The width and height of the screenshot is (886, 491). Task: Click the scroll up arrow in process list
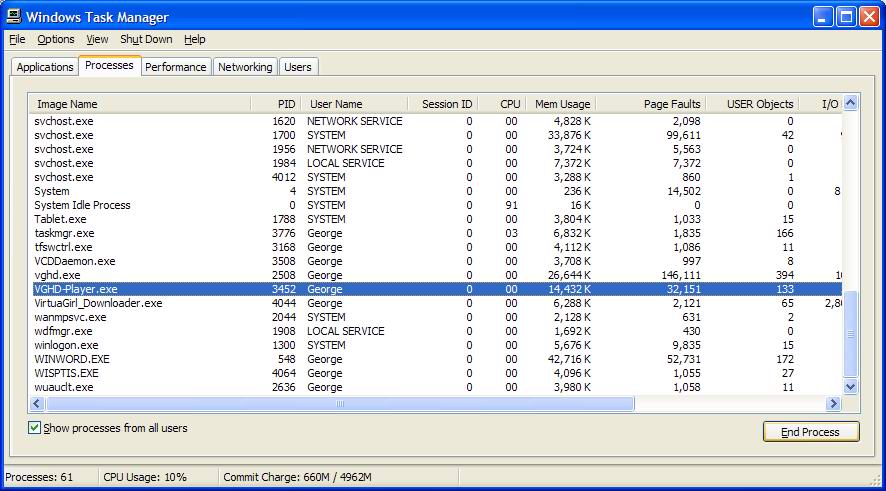point(851,103)
